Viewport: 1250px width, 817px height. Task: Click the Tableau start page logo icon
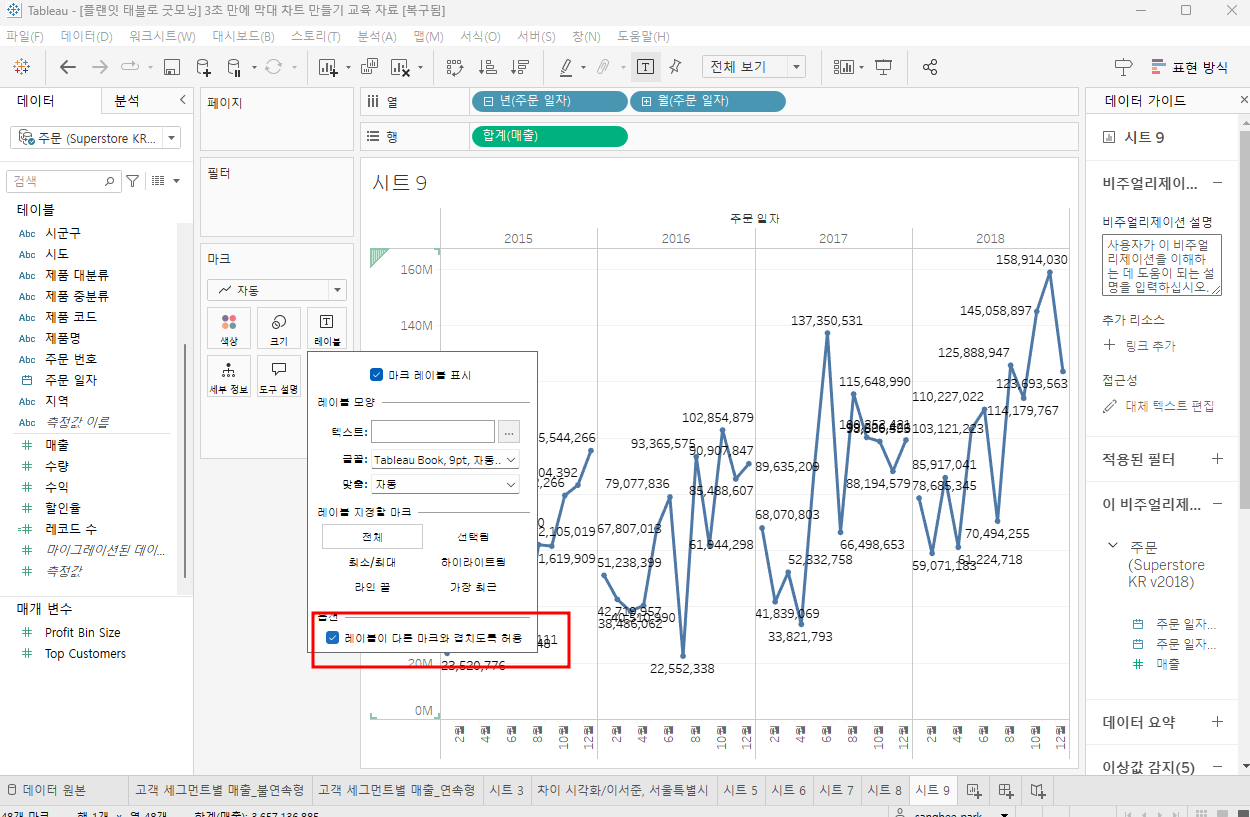(21, 67)
